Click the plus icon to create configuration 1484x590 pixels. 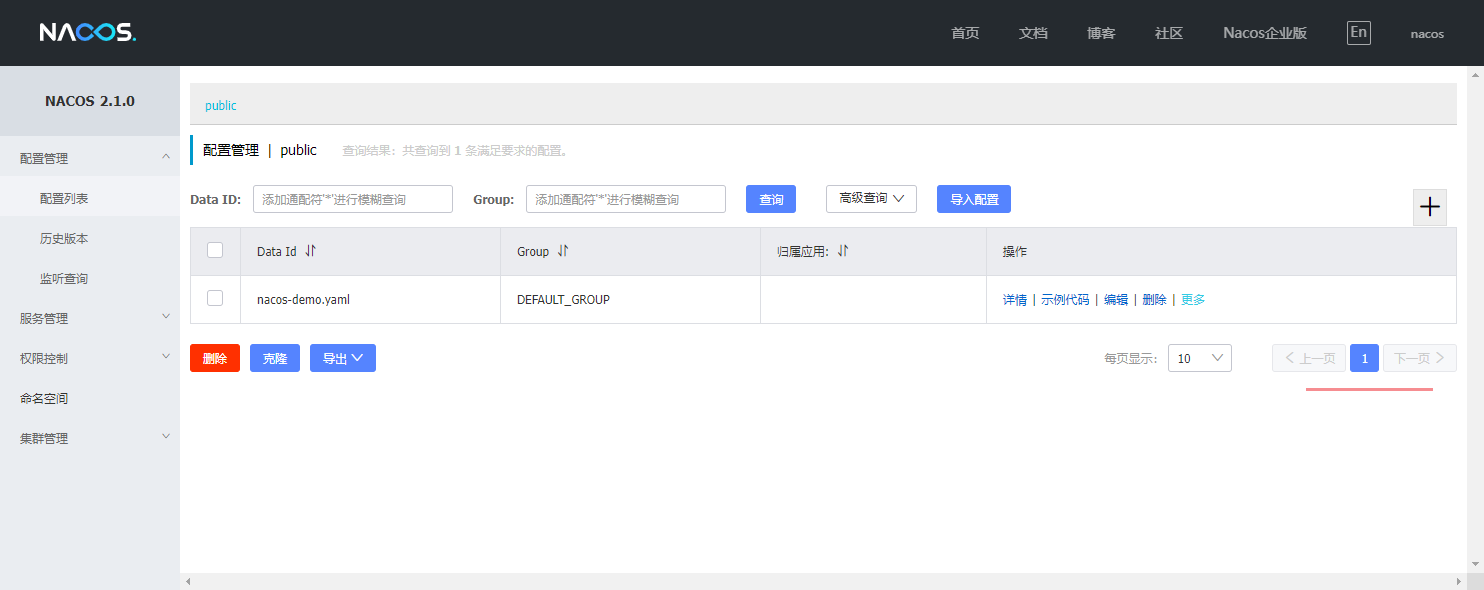coord(1430,207)
